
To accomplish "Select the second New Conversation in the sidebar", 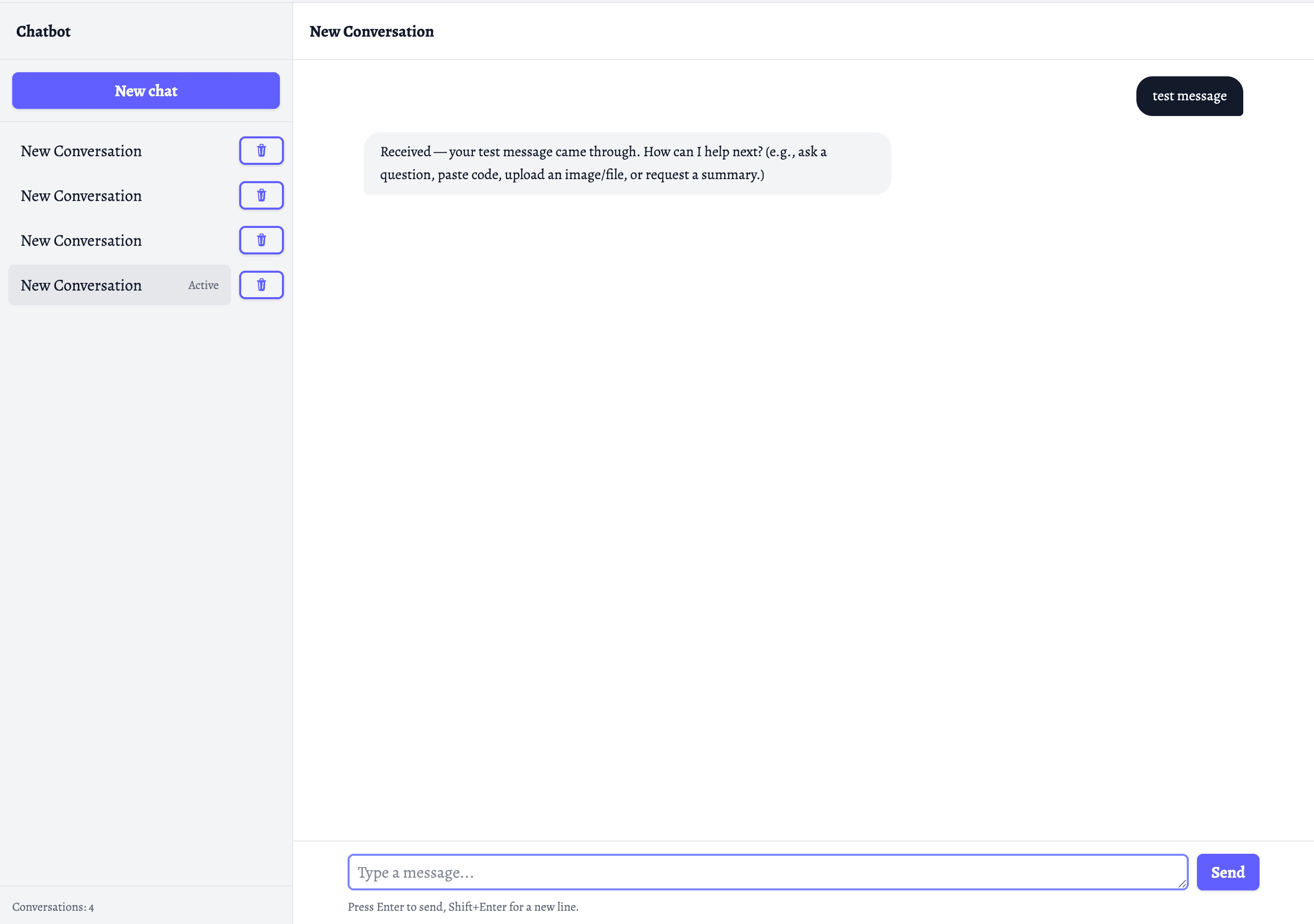I will [x=81, y=195].
